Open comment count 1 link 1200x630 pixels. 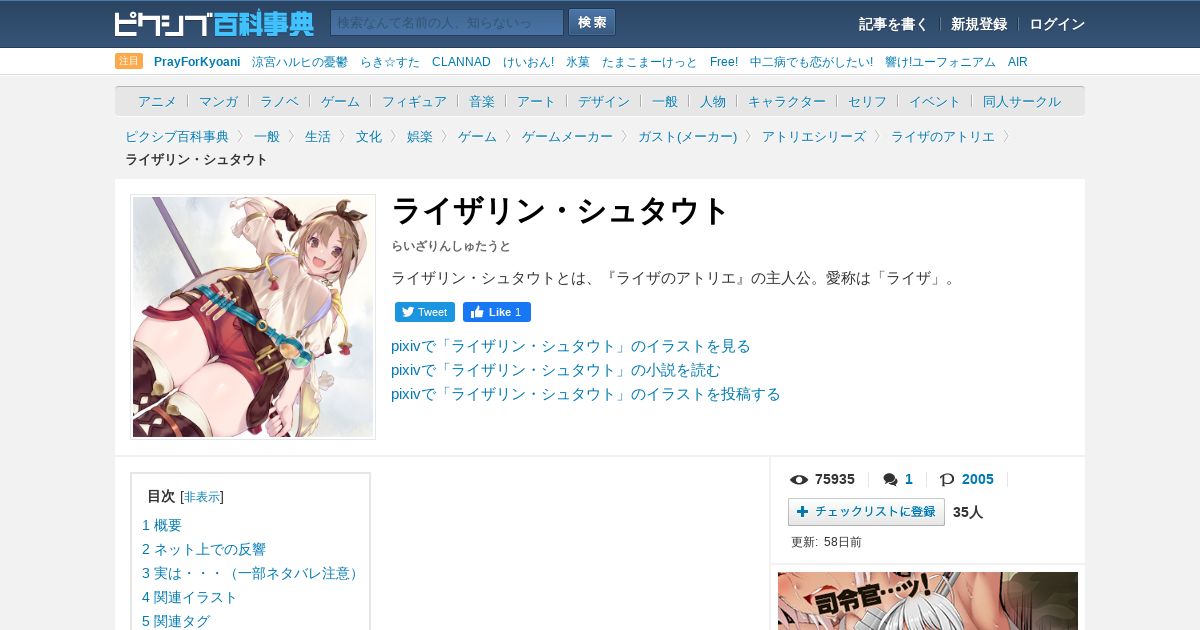[909, 479]
